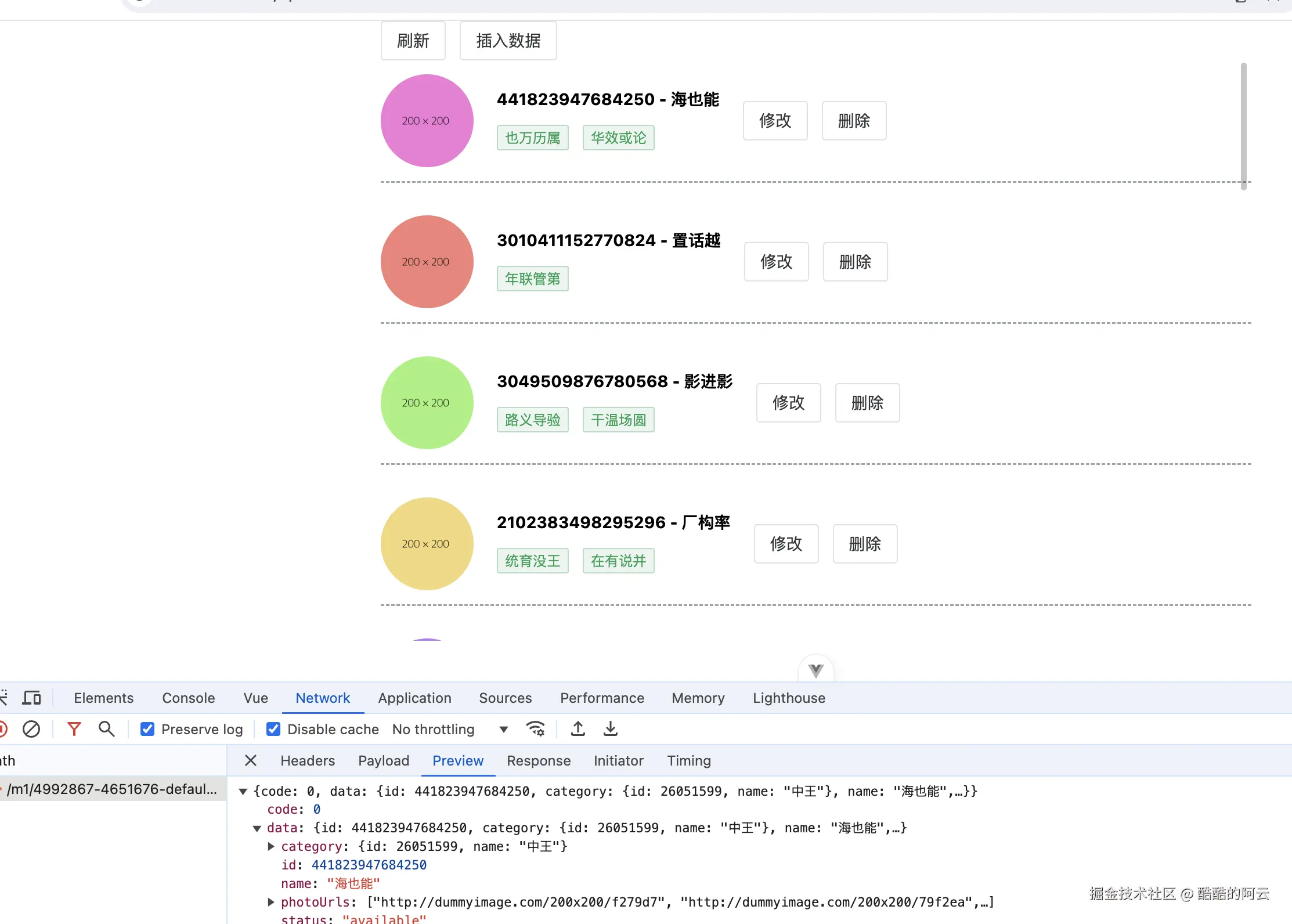Screen dimensions: 1292x924
Task: Toggle the Preserve log checkbox
Action: [147, 729]
